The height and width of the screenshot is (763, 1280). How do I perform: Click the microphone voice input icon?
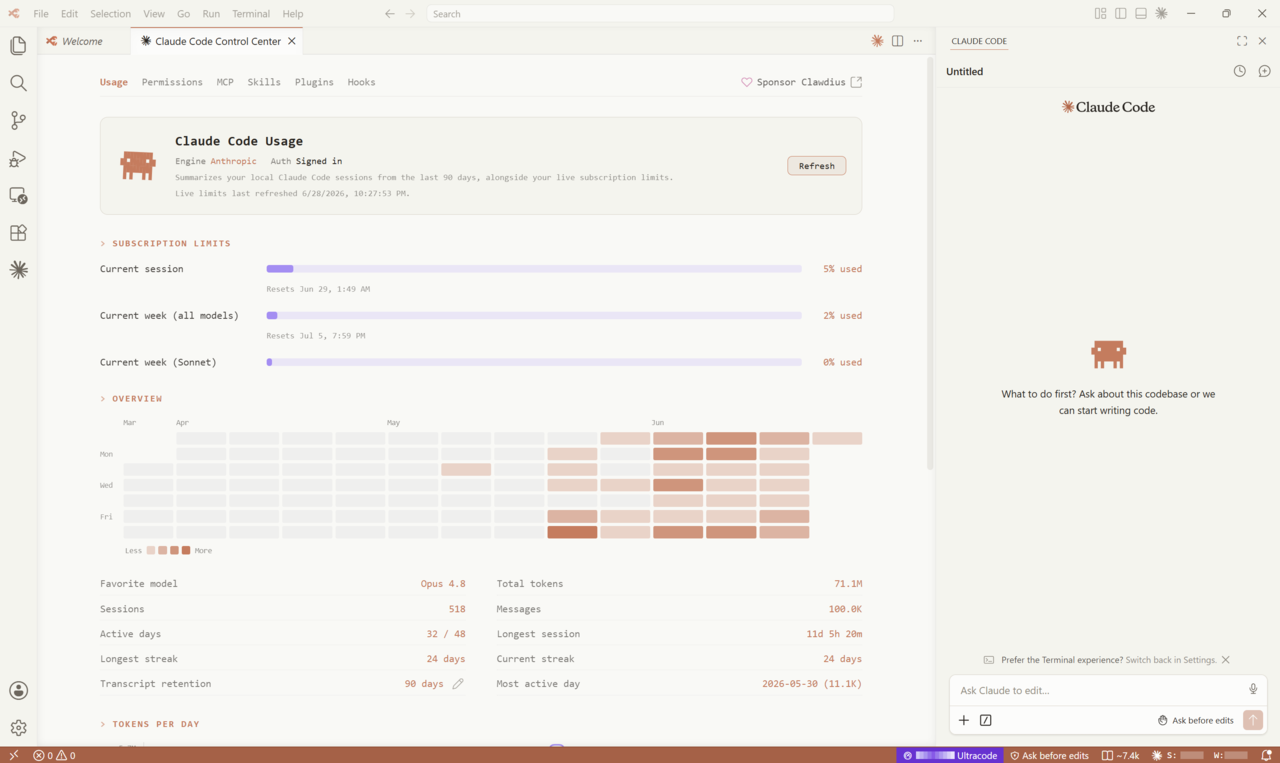[1253, 689]
